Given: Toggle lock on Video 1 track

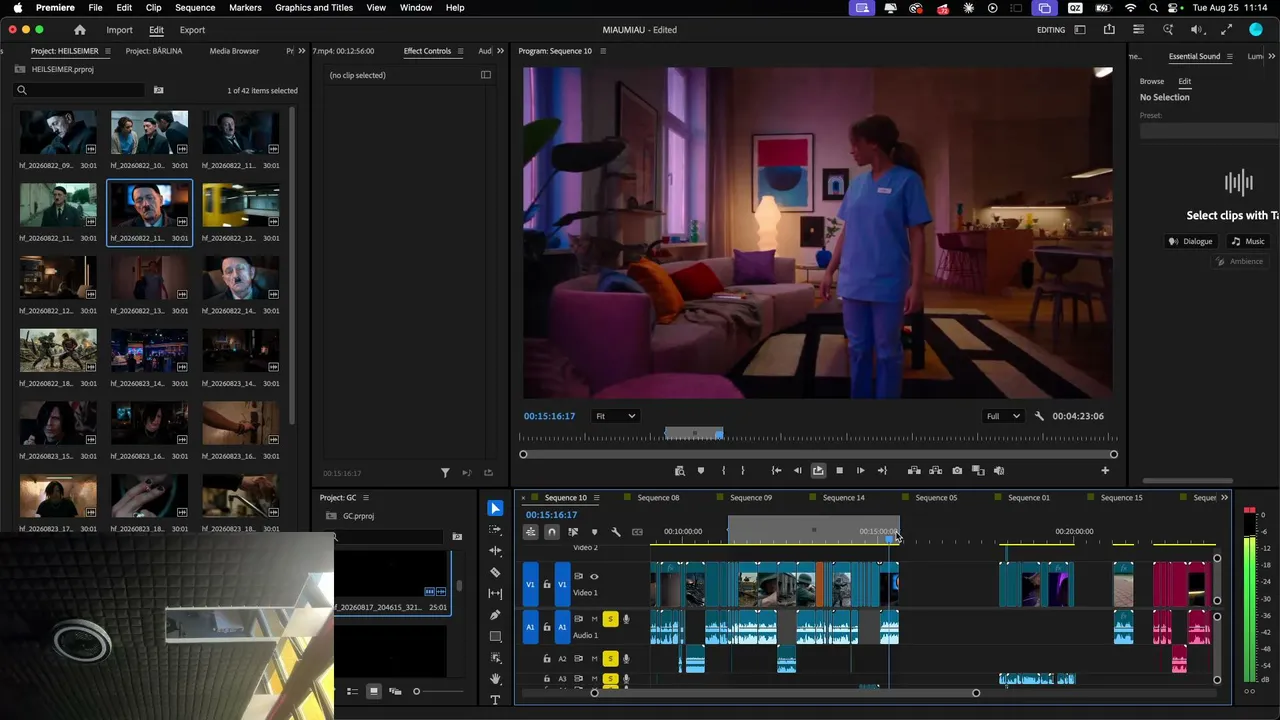Looking at the screenshot, I should (x=547, y=584).
